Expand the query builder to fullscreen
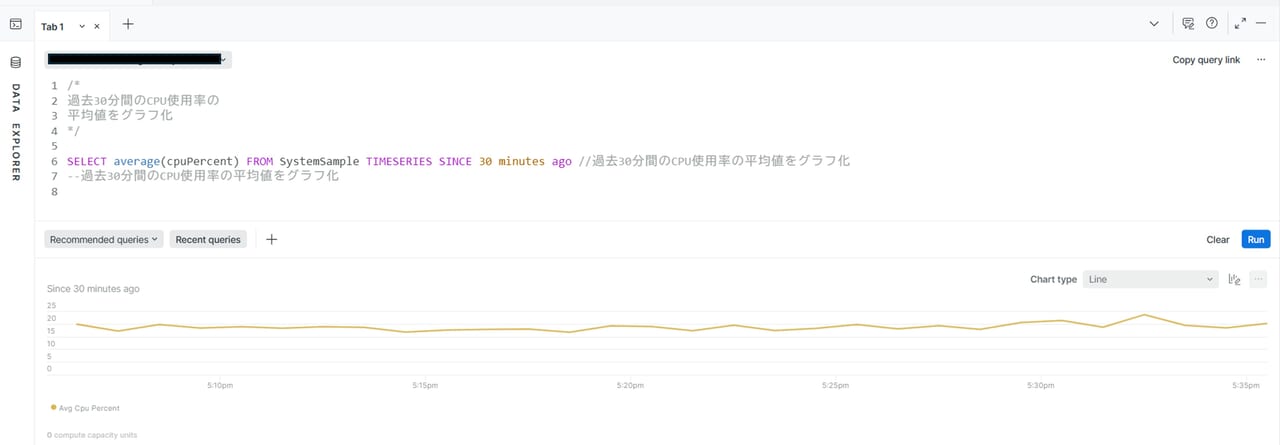 click(1240, 24)
